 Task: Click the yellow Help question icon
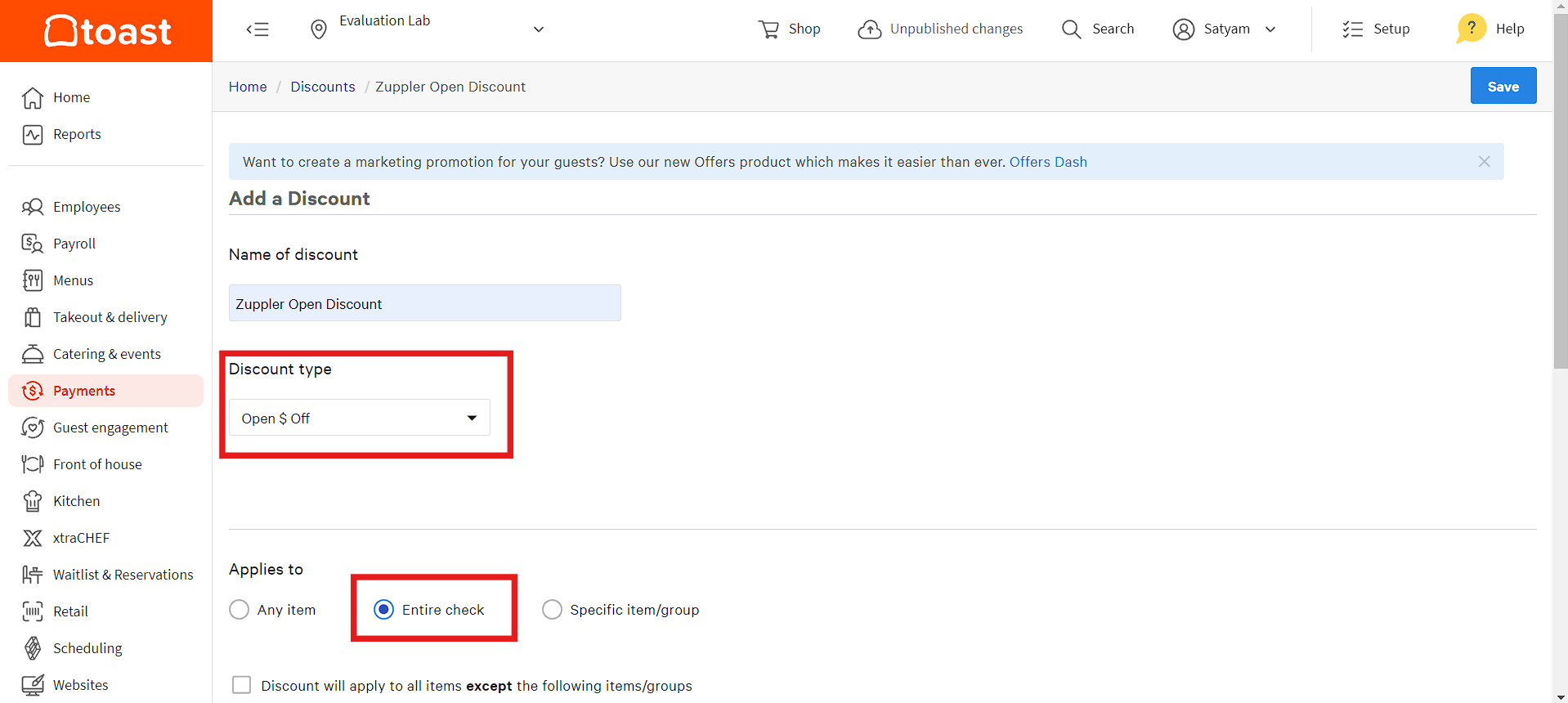click(1471, 29)
